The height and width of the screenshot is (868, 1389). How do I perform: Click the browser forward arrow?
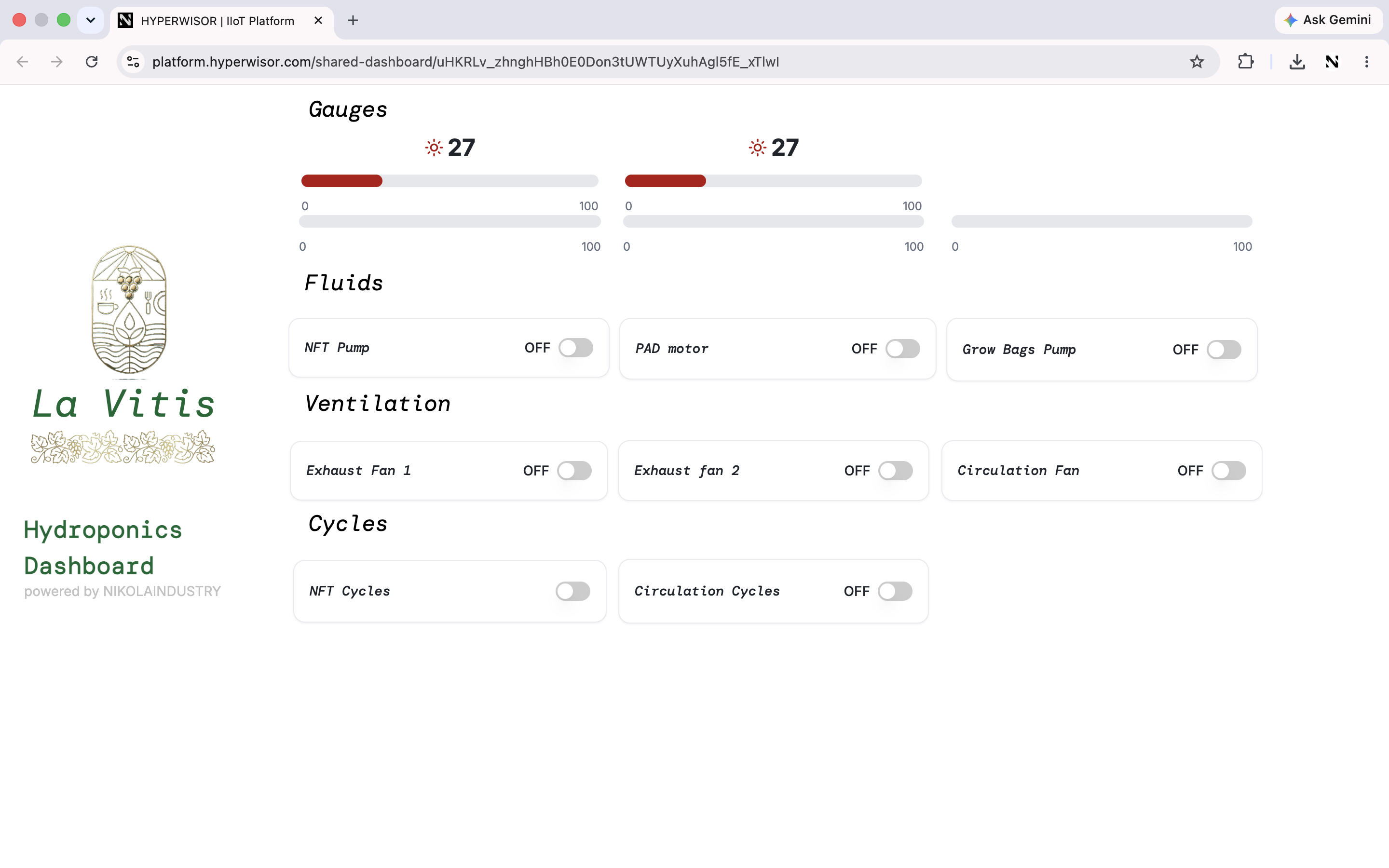click(56, 61)
